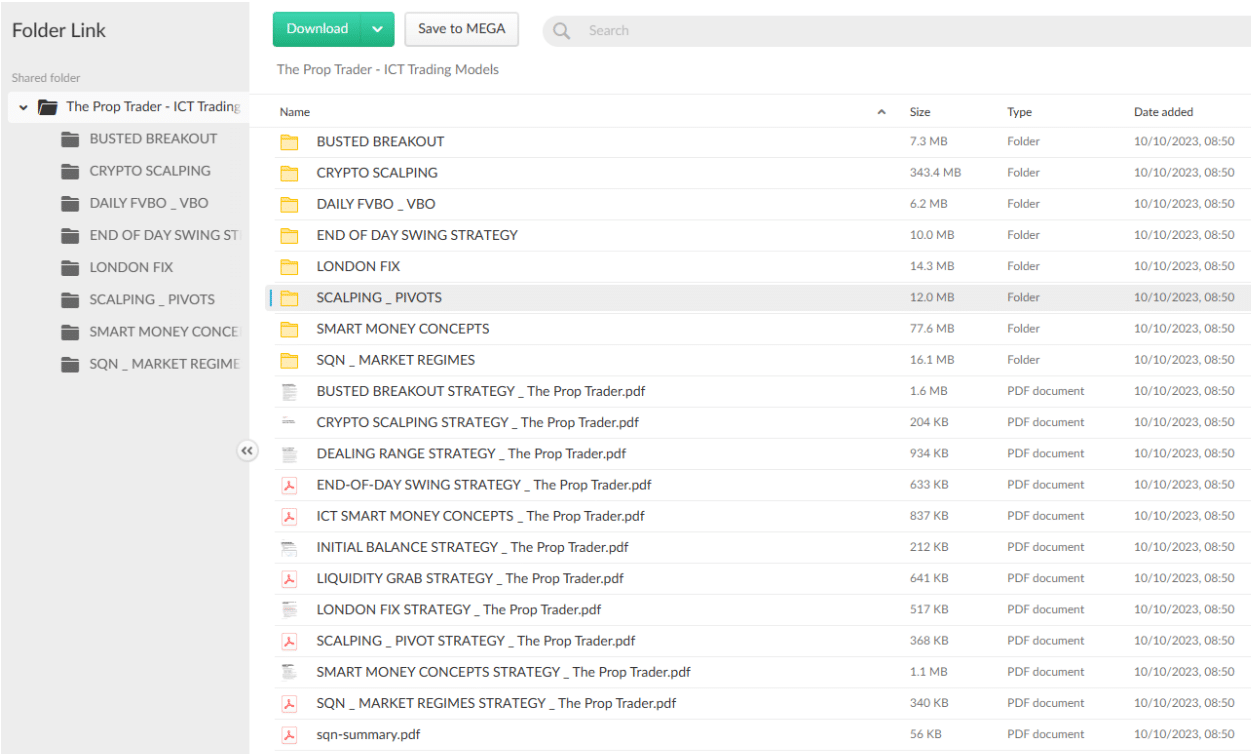The image size is (1251, 754).
Task: Select DAILY FVBO _ VBO in the sidebar tree
Action: point(148,203)
